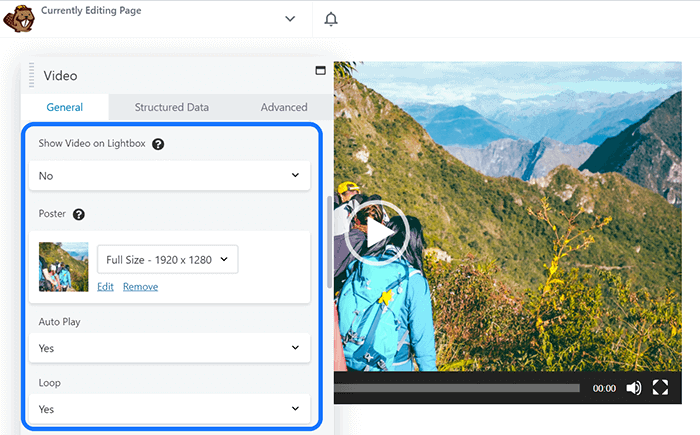Image resolution: width=700 pixels, height=435 pixels.
Task: Switch to the General tab
Action: [65, 107]
